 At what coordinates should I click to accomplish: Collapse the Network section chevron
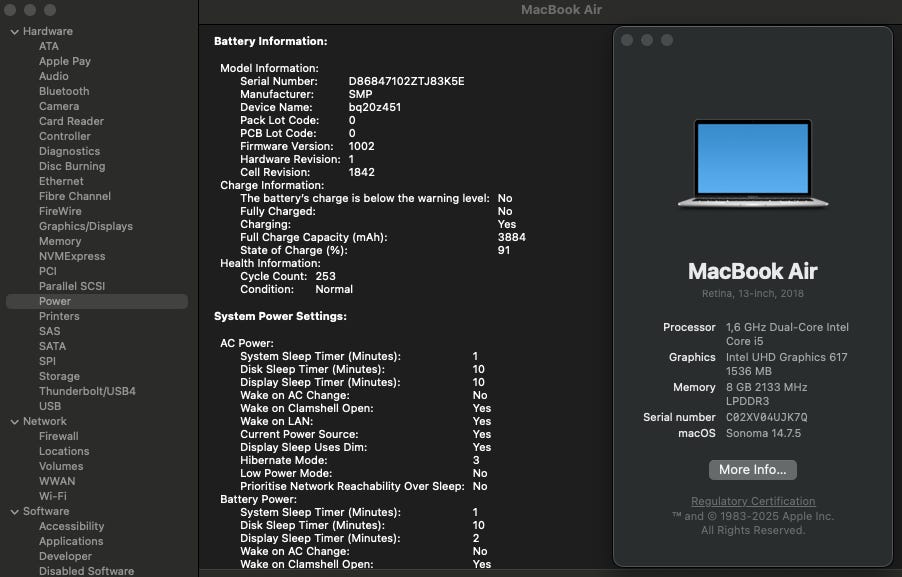click(14, 422)
